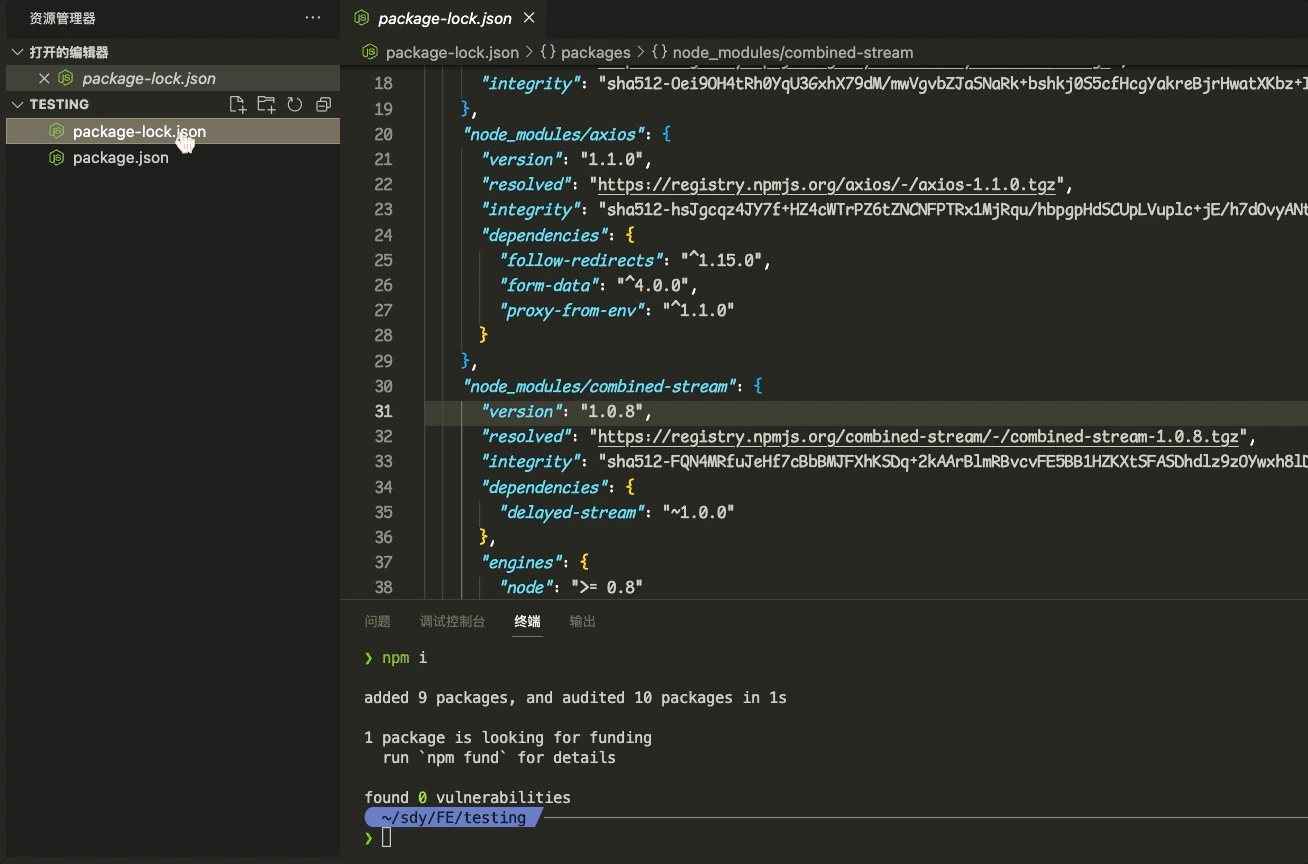Click the "follow-redirects" dependency key

pos(582,260)
